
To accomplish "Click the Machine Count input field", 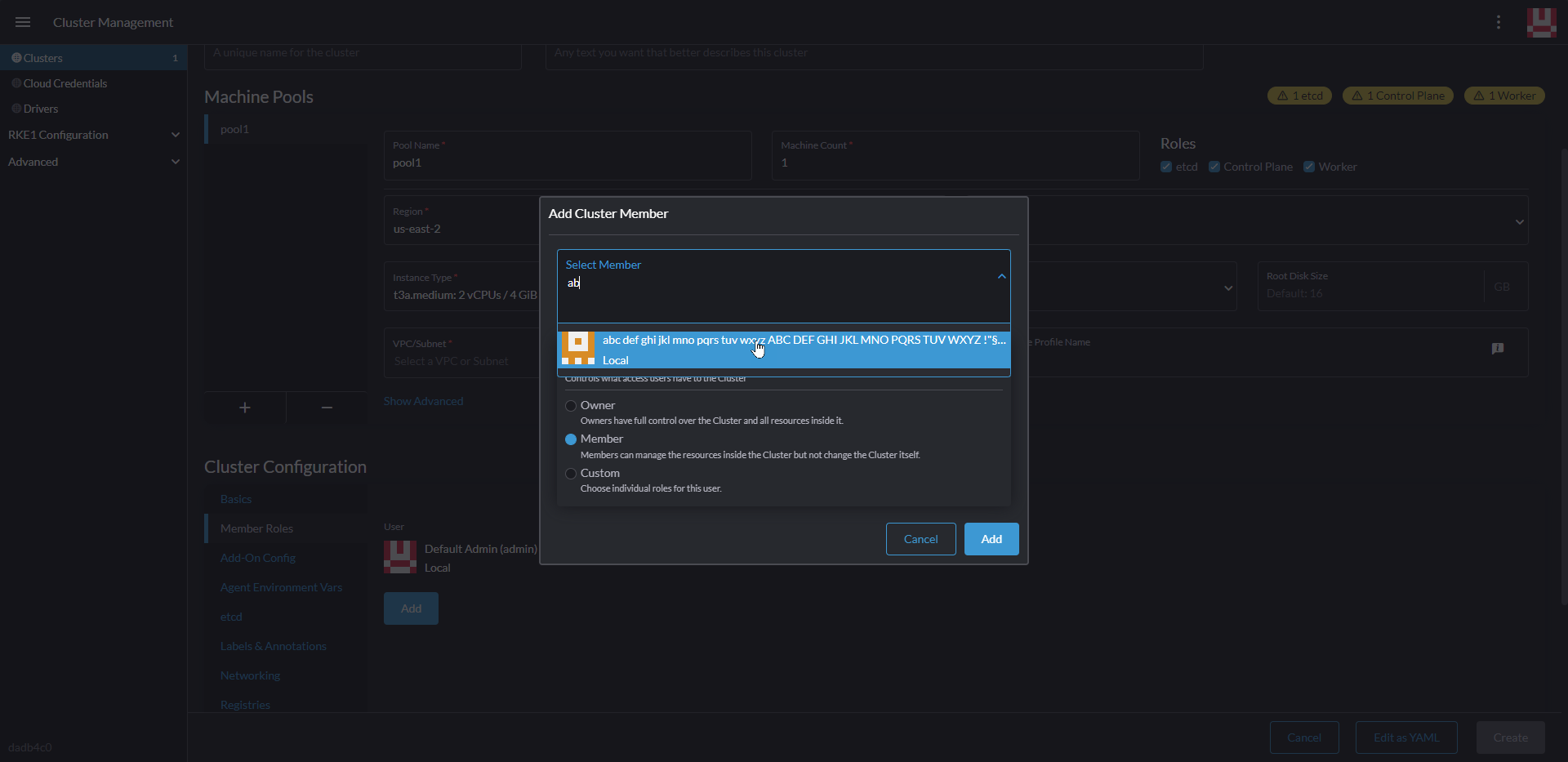I will click(x=954, y=163).
